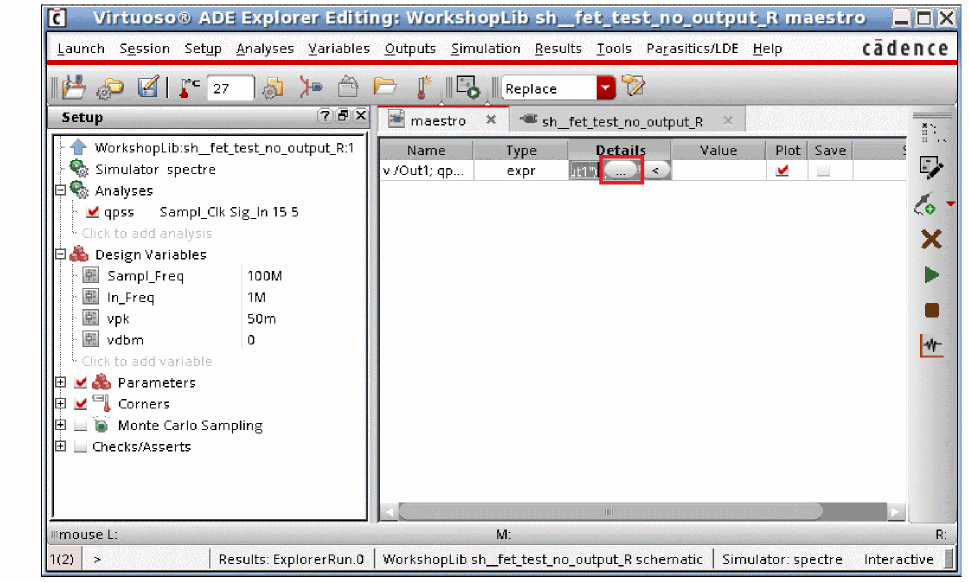The height and width of the screenshot is (582, 969).
Task: Open the Session menu
Action: point(144,48)
